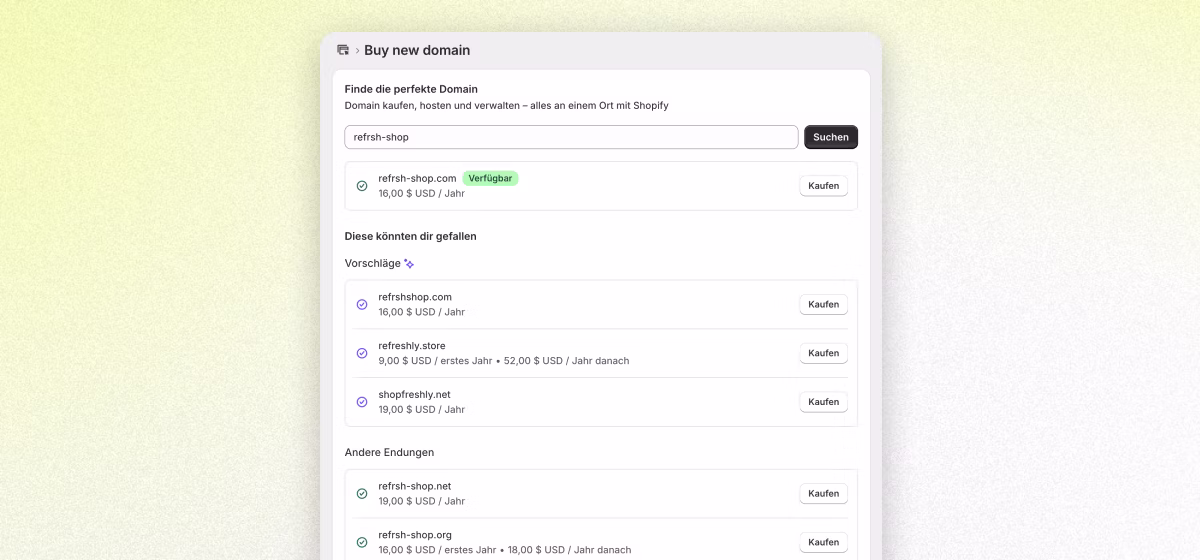1200x560 pixels.
Task: Click the checkmark icon beside refrsh-shop.org
Action: pos(362,542)
